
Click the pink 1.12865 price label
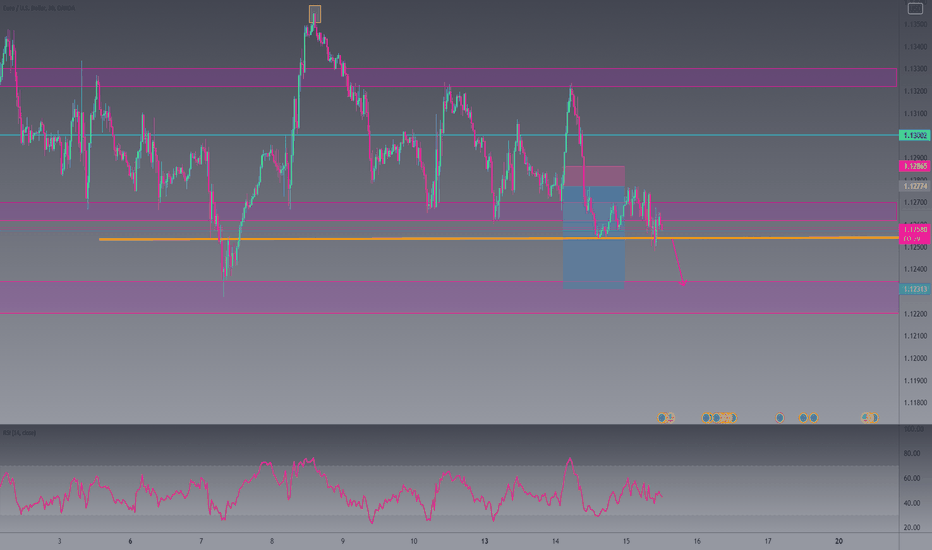(915, 166)
